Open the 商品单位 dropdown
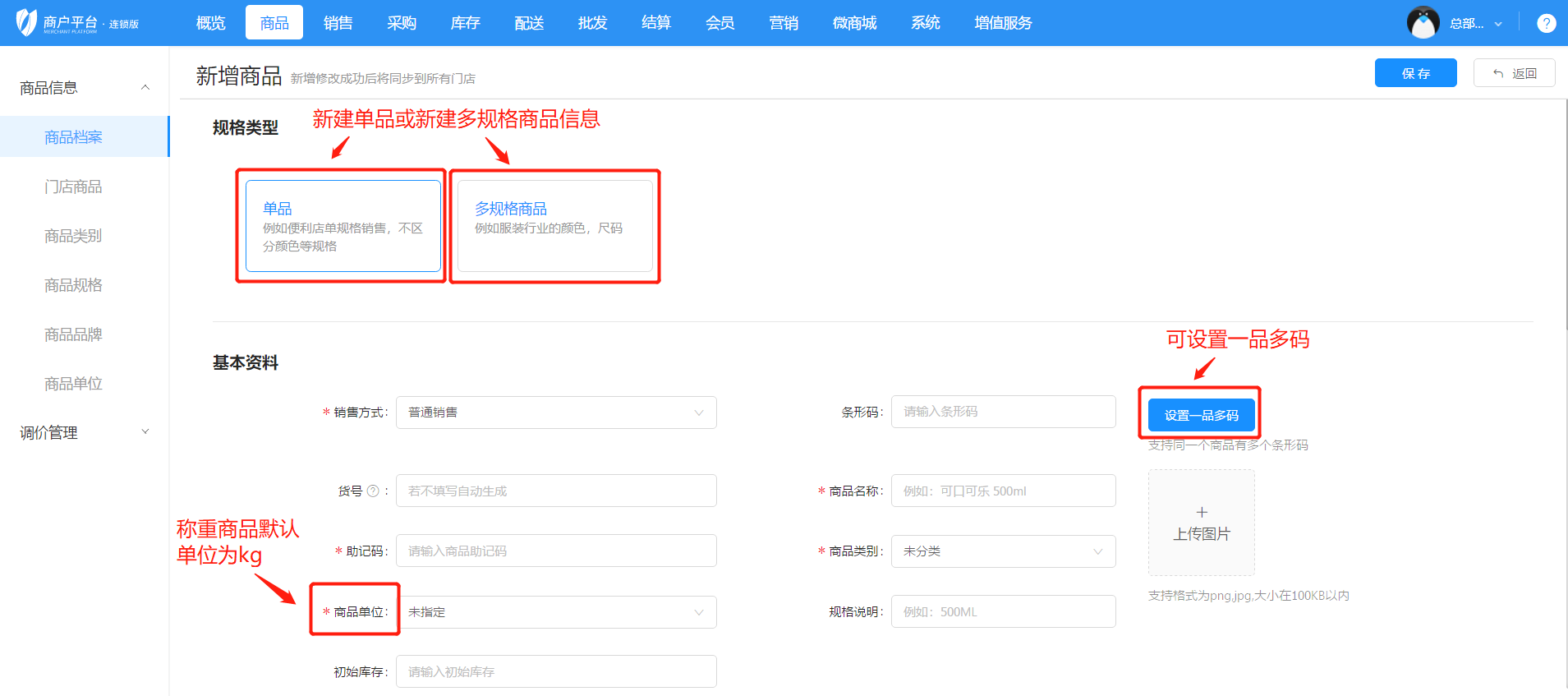The height and width of the screenshot is (696, 1568). point(555,612)
